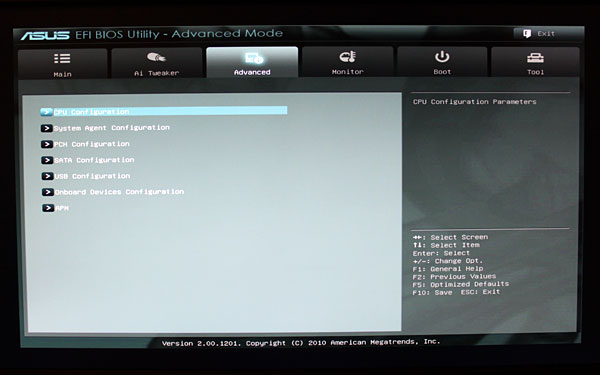Switch to the Boot tab label
The width and height of the screenshot is (600, 375).
point(442,72)
